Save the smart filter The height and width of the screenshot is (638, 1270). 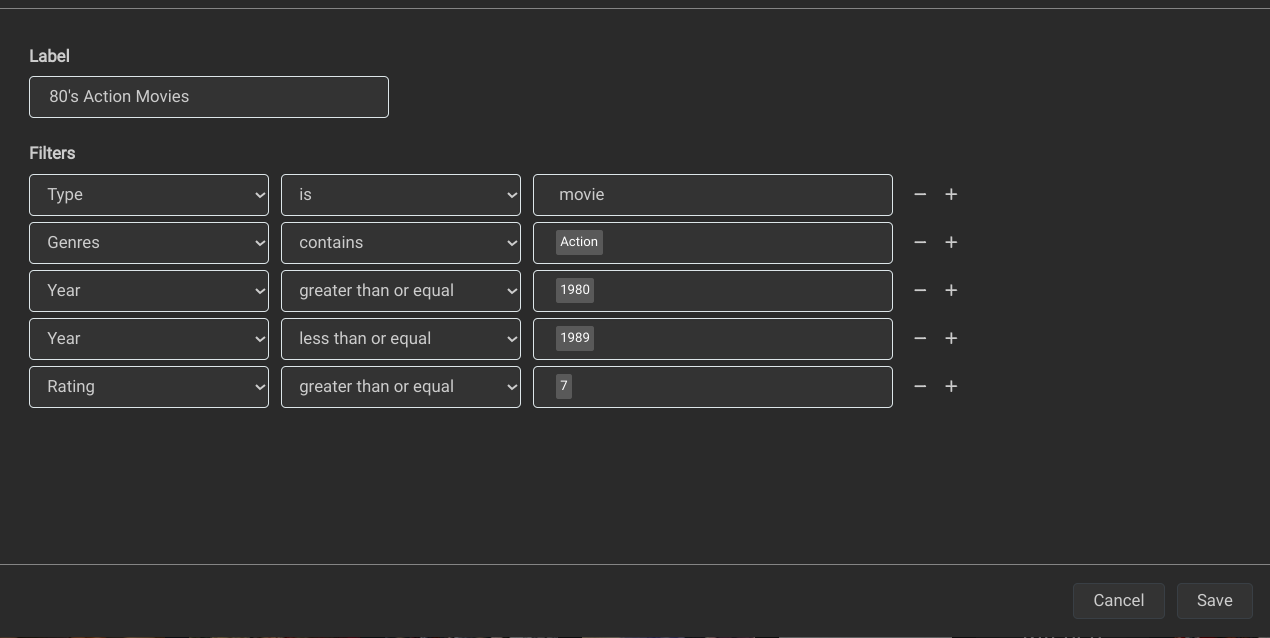coord(1214,601)
